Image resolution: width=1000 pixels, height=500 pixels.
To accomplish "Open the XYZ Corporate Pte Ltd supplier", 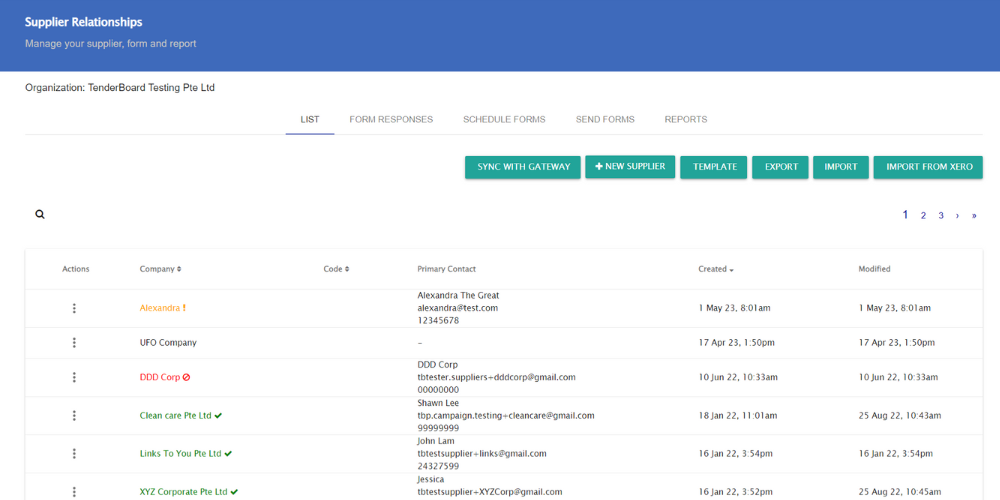I will point(184,492).
